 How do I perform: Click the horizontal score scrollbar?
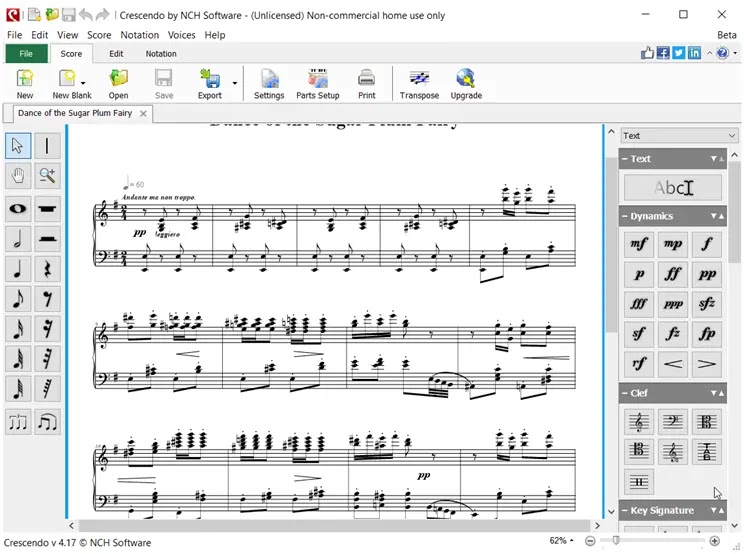point(334,526)
